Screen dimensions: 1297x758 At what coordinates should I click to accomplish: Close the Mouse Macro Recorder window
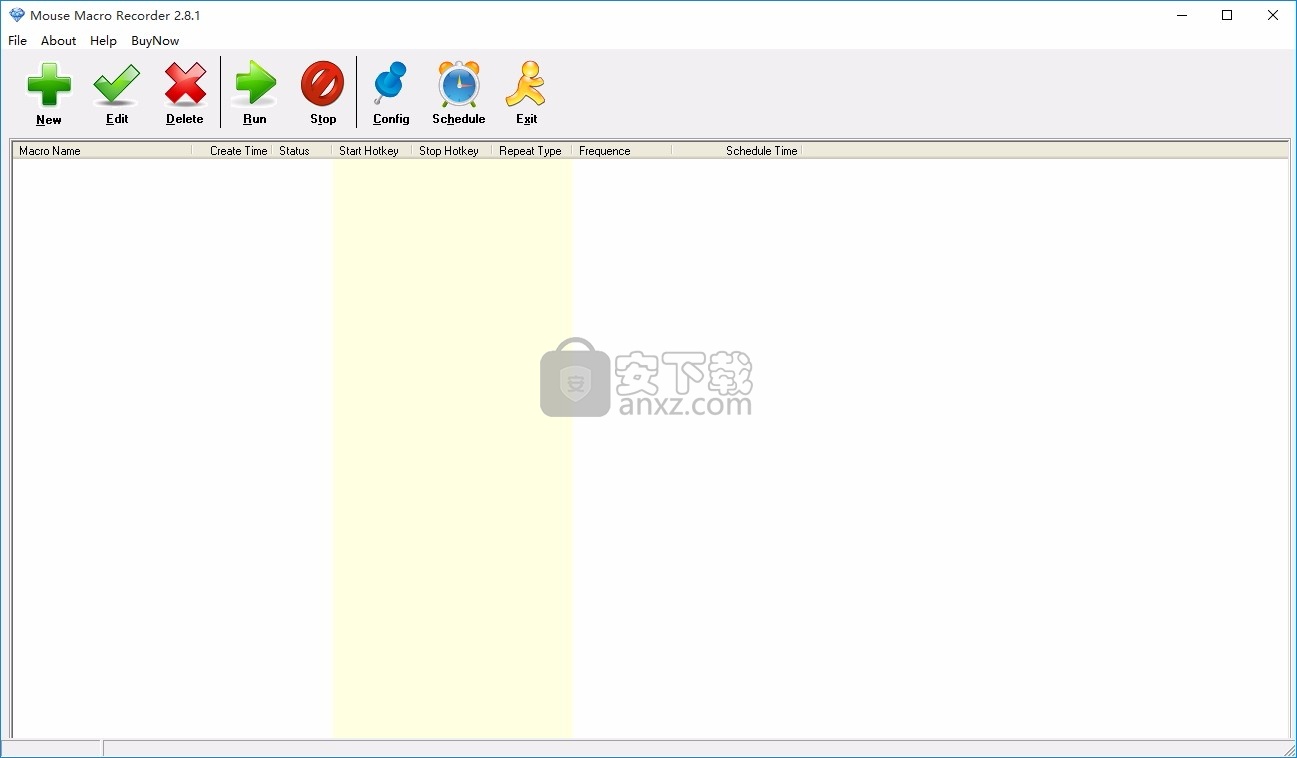pos(1273,15)
